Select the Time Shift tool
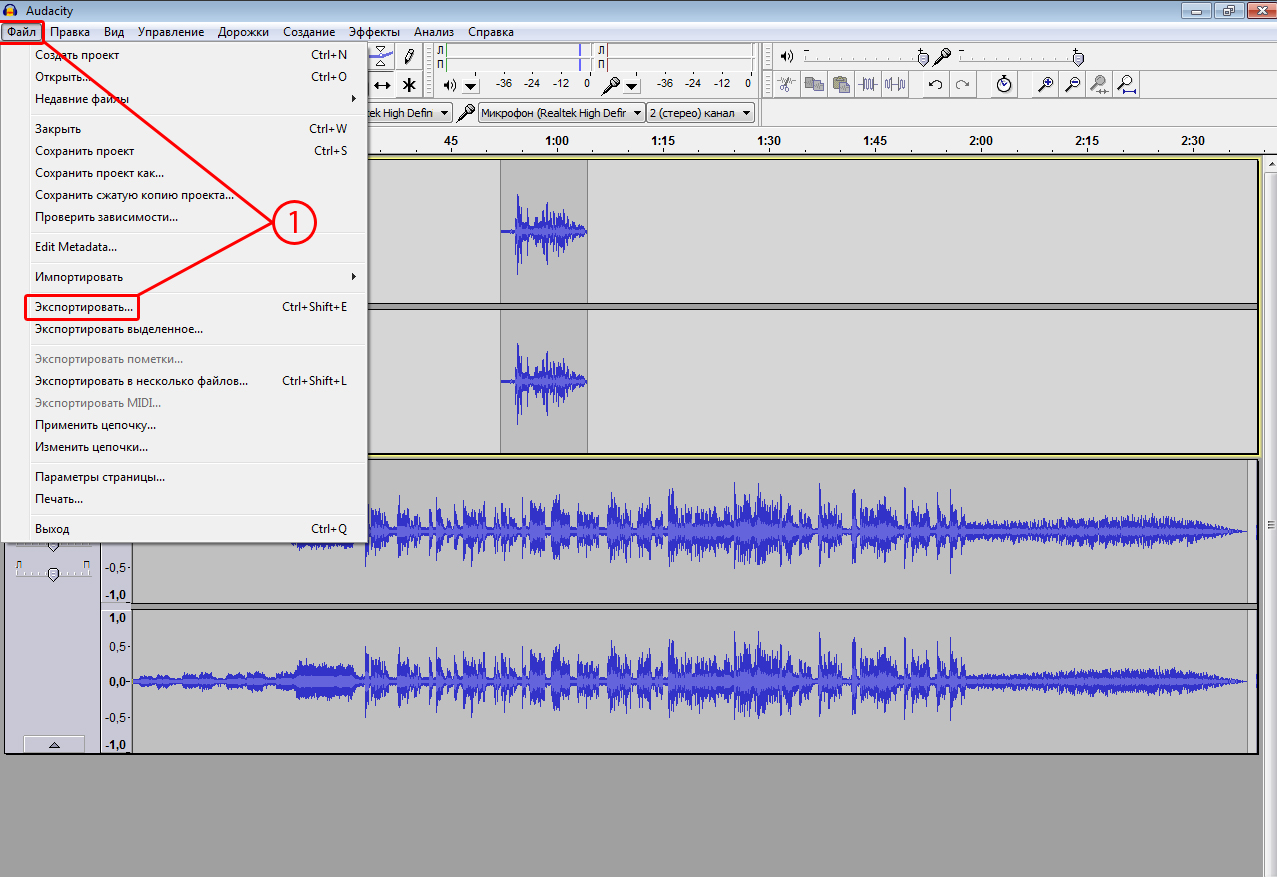1277x877 pixels. (x=382, y=85)
